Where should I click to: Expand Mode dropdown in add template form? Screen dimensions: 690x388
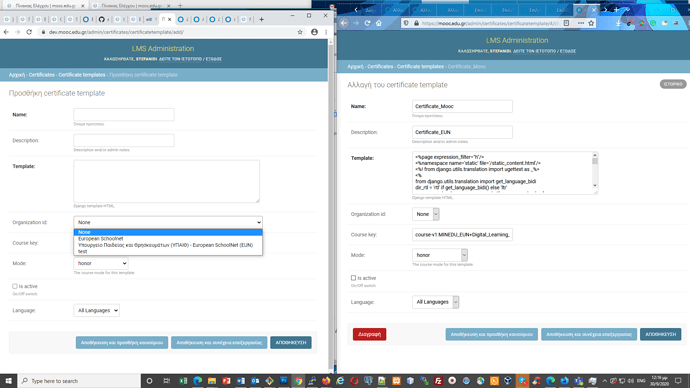click(101, 263)
